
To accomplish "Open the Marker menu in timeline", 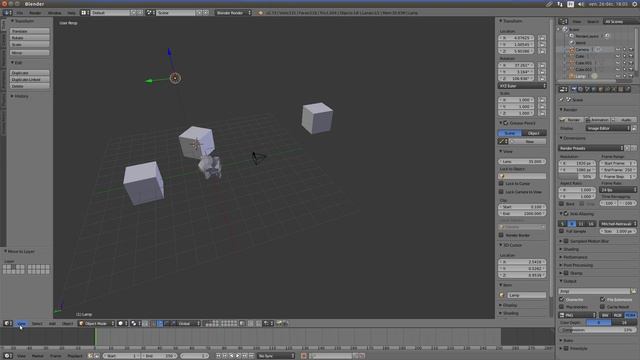I will (x=38, y=356).
